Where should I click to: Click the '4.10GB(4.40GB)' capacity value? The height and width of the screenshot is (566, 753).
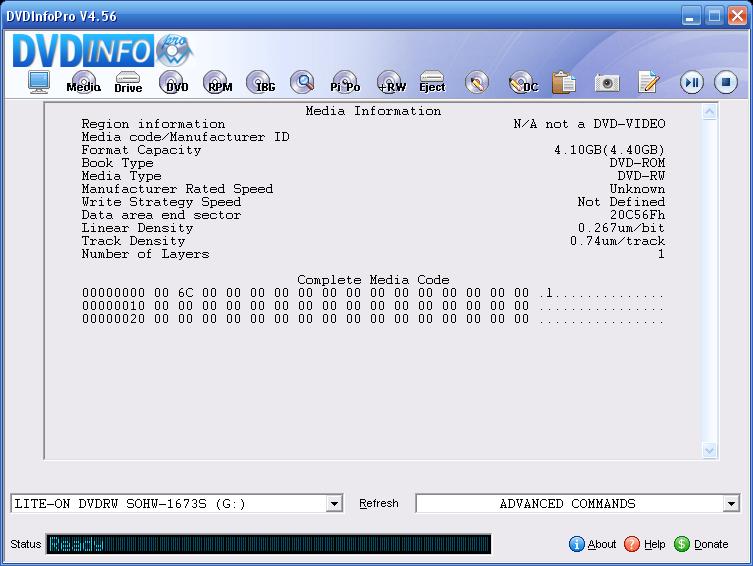click(x=609, y=150)
